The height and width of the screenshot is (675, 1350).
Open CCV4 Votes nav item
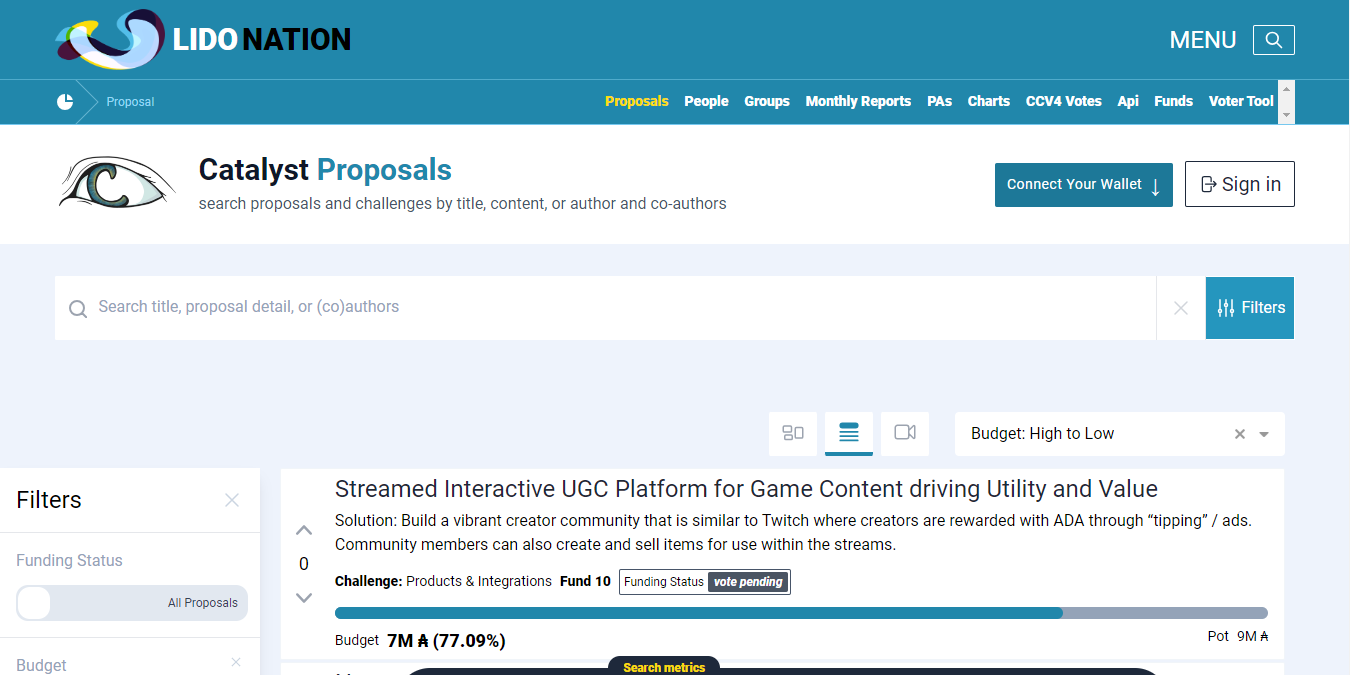(1064, 101)
